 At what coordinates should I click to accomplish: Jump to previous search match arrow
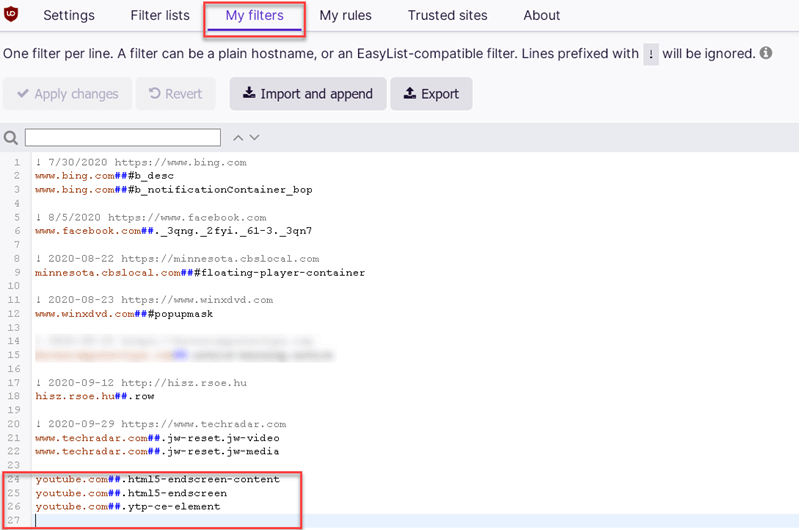click(x=238, y=138)
